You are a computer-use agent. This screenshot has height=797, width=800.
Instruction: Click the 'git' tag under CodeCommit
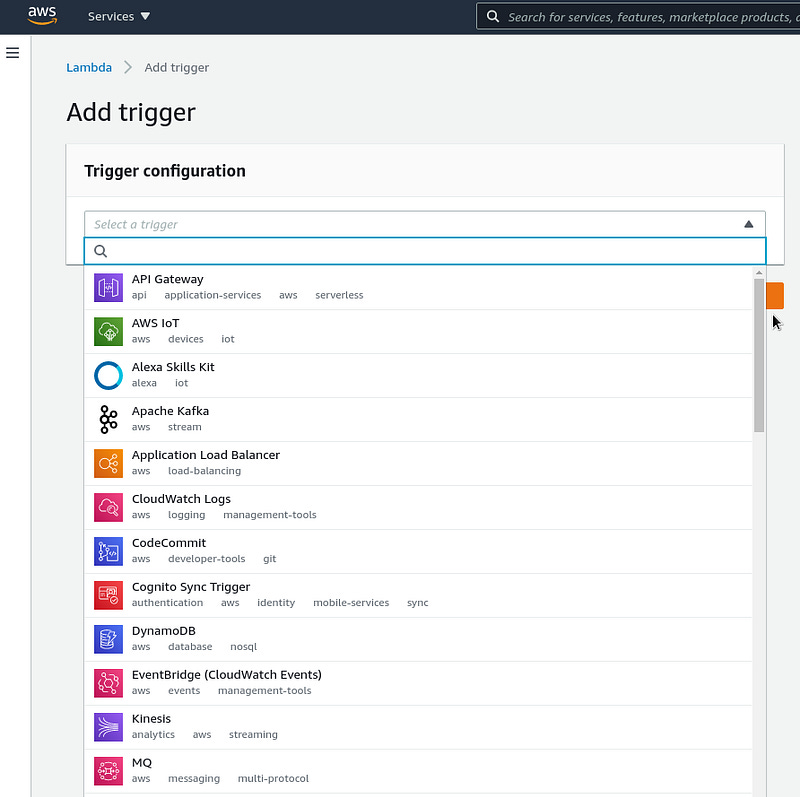point(269,559)
